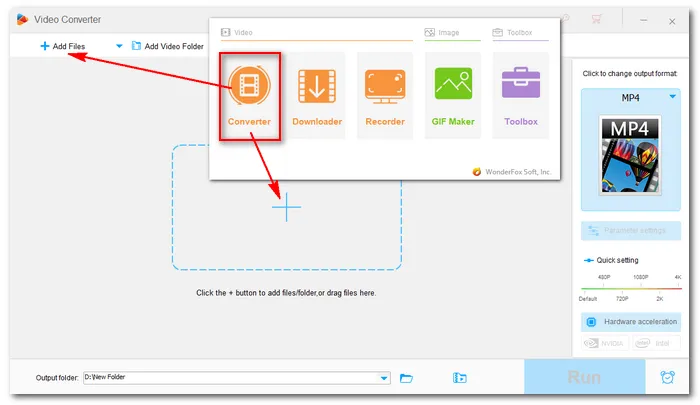The width and height of the screenshot is (700, 405).
Task: Launch the Recorder tool
Action: coord(385,96)
